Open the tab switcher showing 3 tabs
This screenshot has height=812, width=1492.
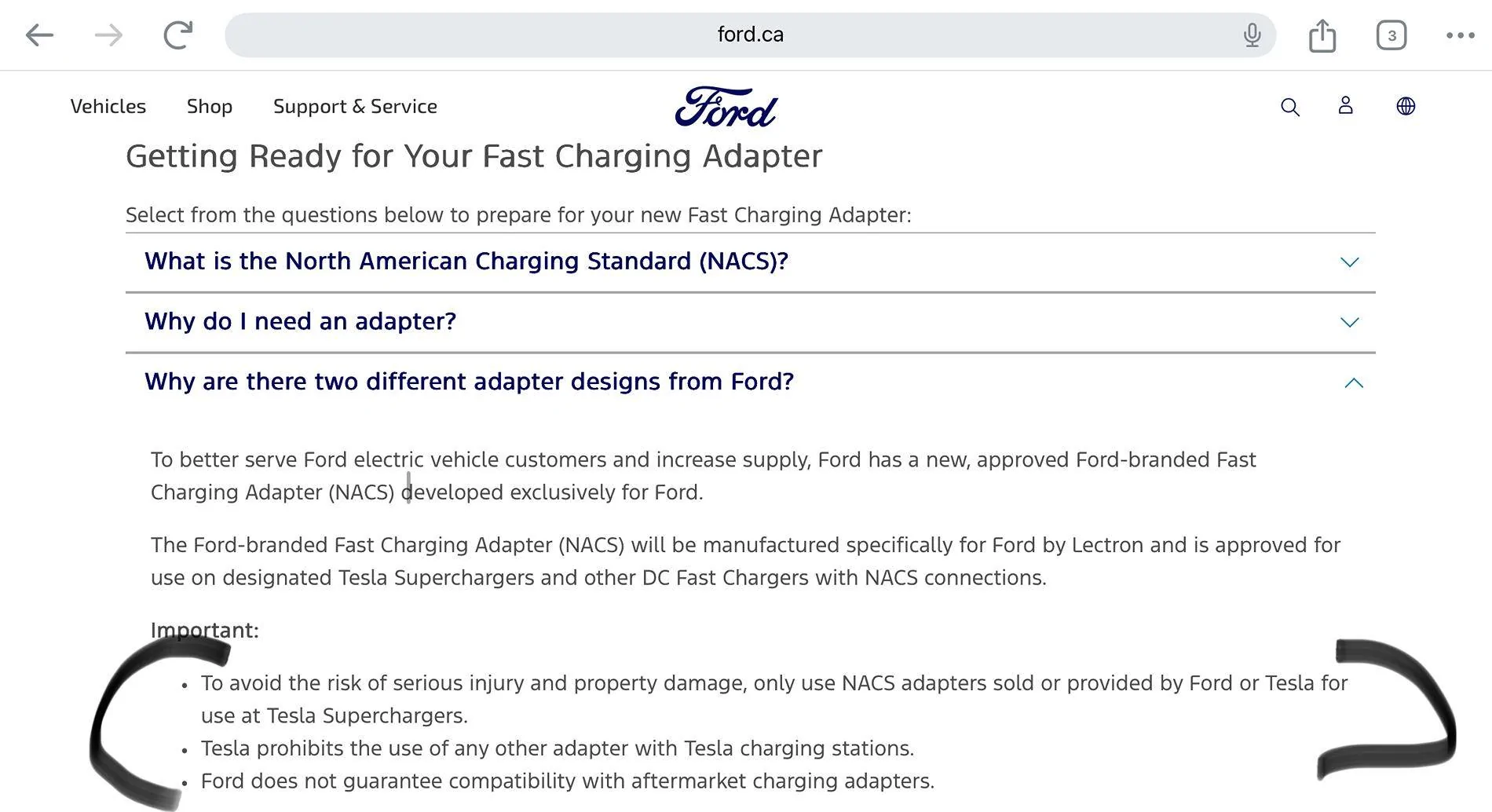[x=1391, y=35]
